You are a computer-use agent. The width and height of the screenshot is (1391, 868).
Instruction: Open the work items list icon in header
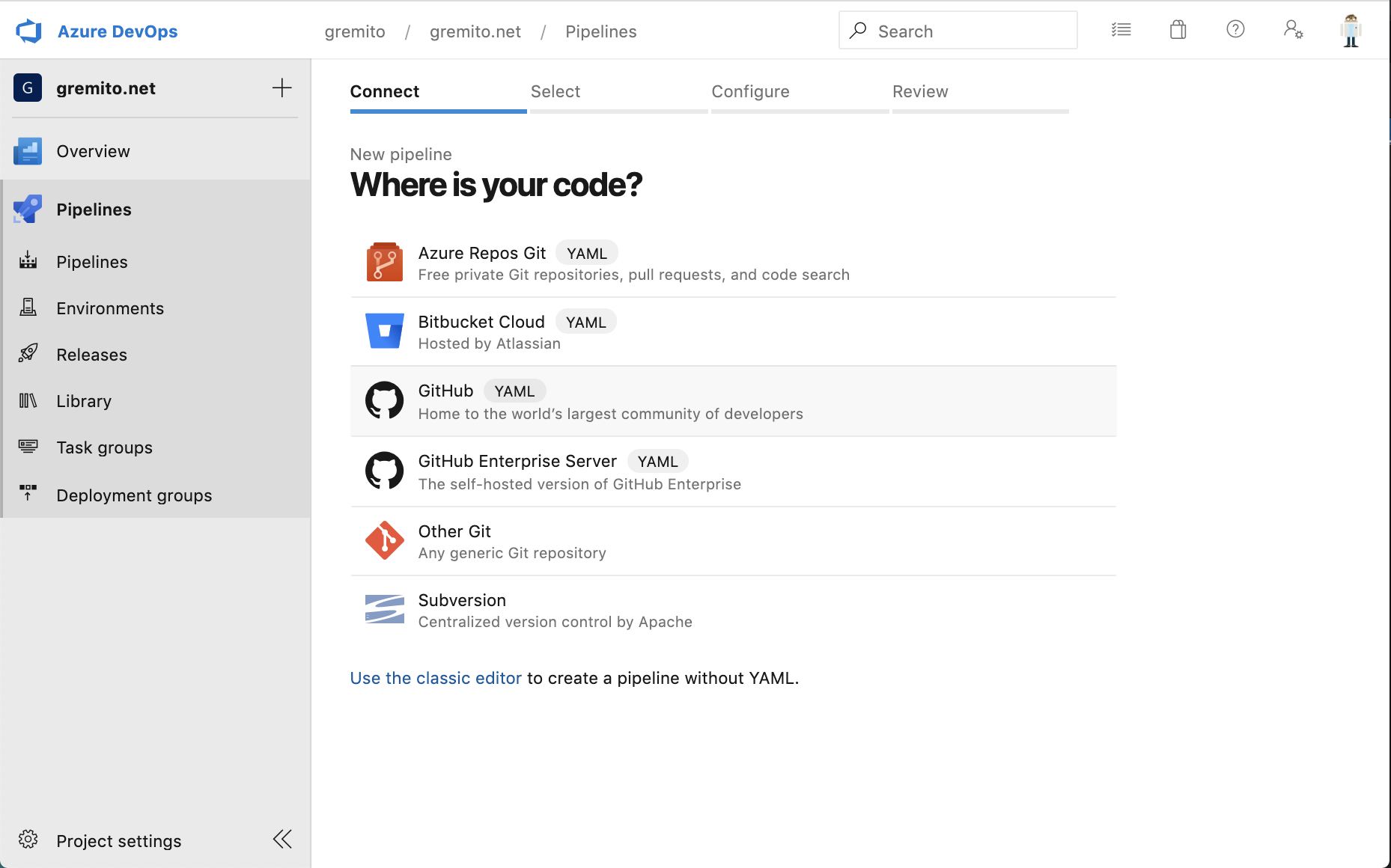pos(1121,30)
